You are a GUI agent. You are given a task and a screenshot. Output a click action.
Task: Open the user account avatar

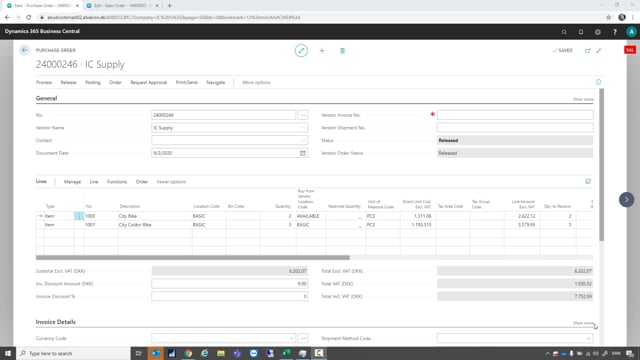(x=631, y=32)
